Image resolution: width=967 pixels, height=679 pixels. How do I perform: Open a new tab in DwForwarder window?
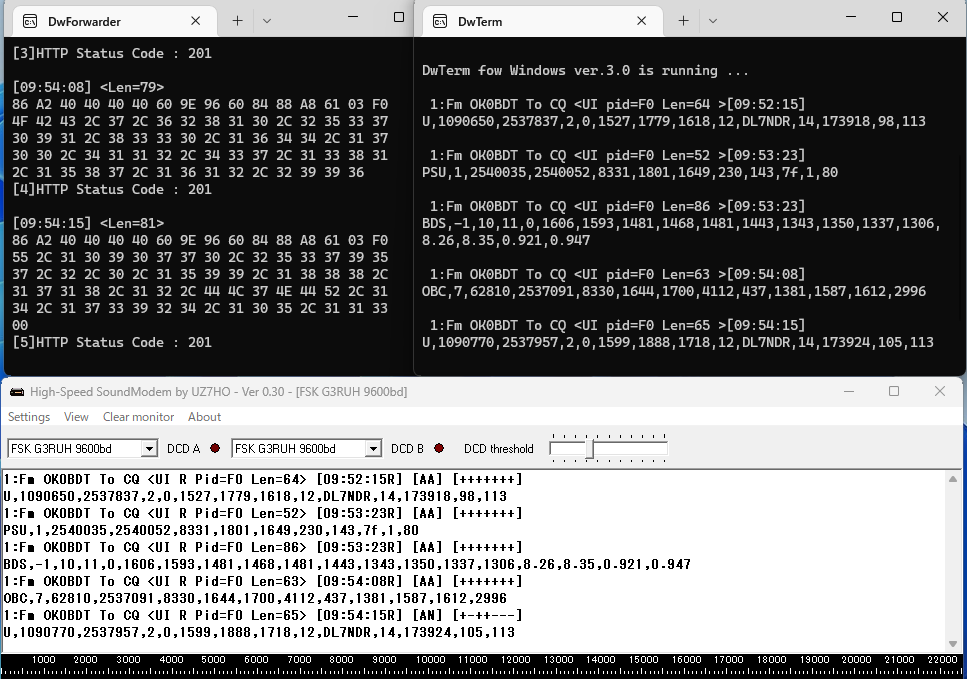click(237, 21)
